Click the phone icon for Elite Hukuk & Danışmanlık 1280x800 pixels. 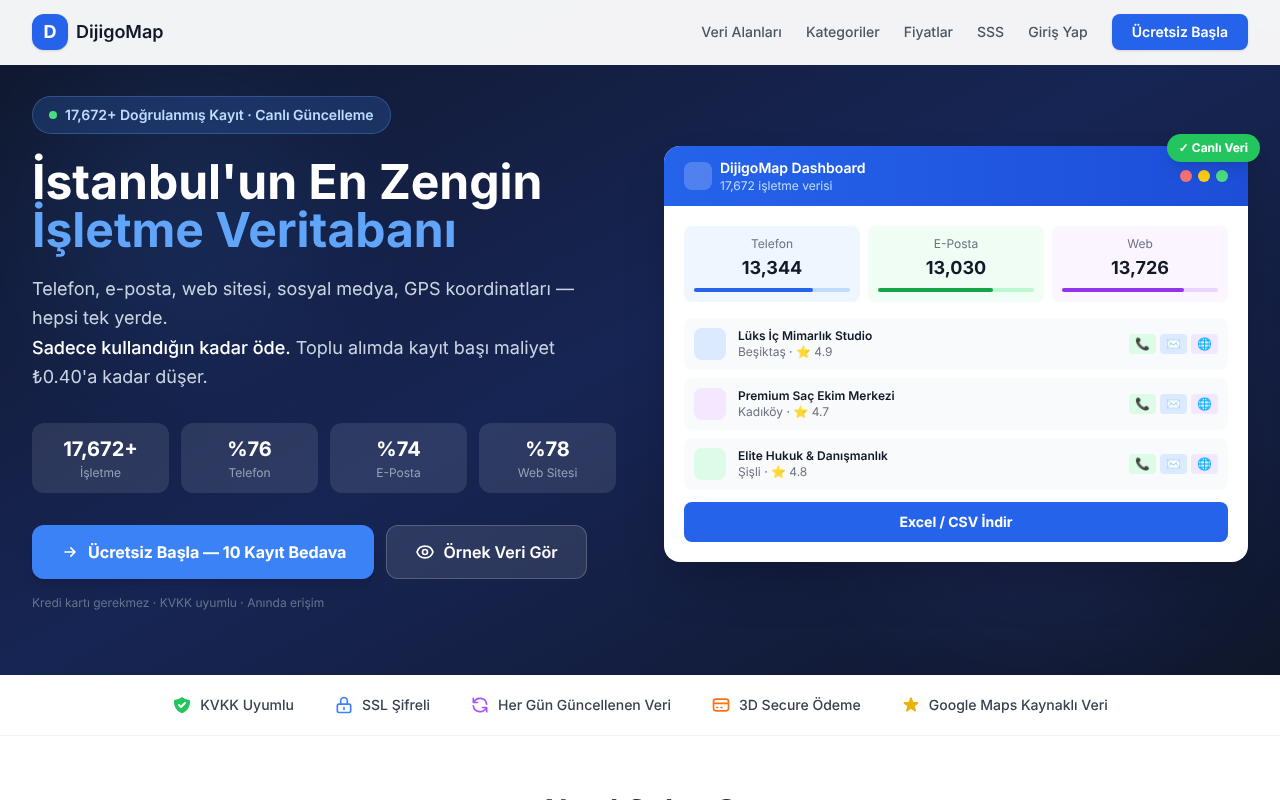(1142, 464)
